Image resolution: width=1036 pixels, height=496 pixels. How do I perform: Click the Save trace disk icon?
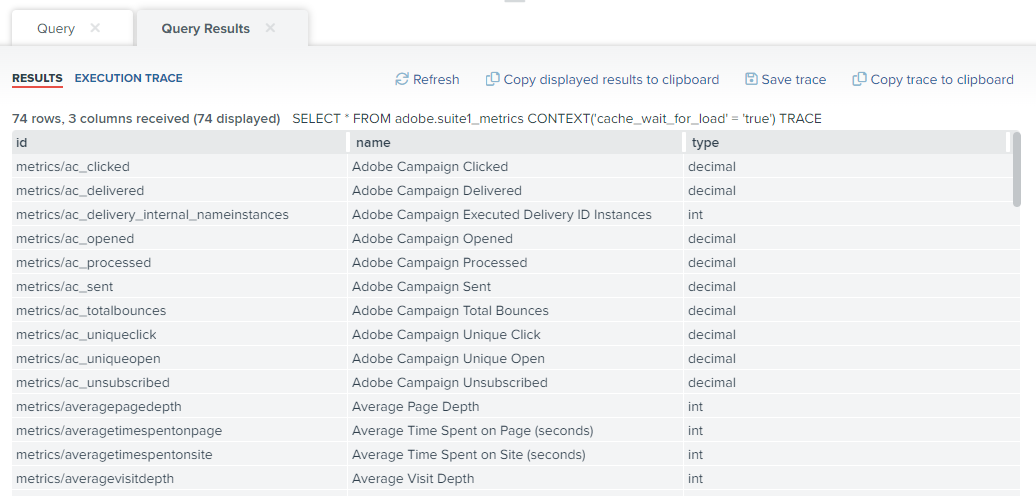(751, 79)
